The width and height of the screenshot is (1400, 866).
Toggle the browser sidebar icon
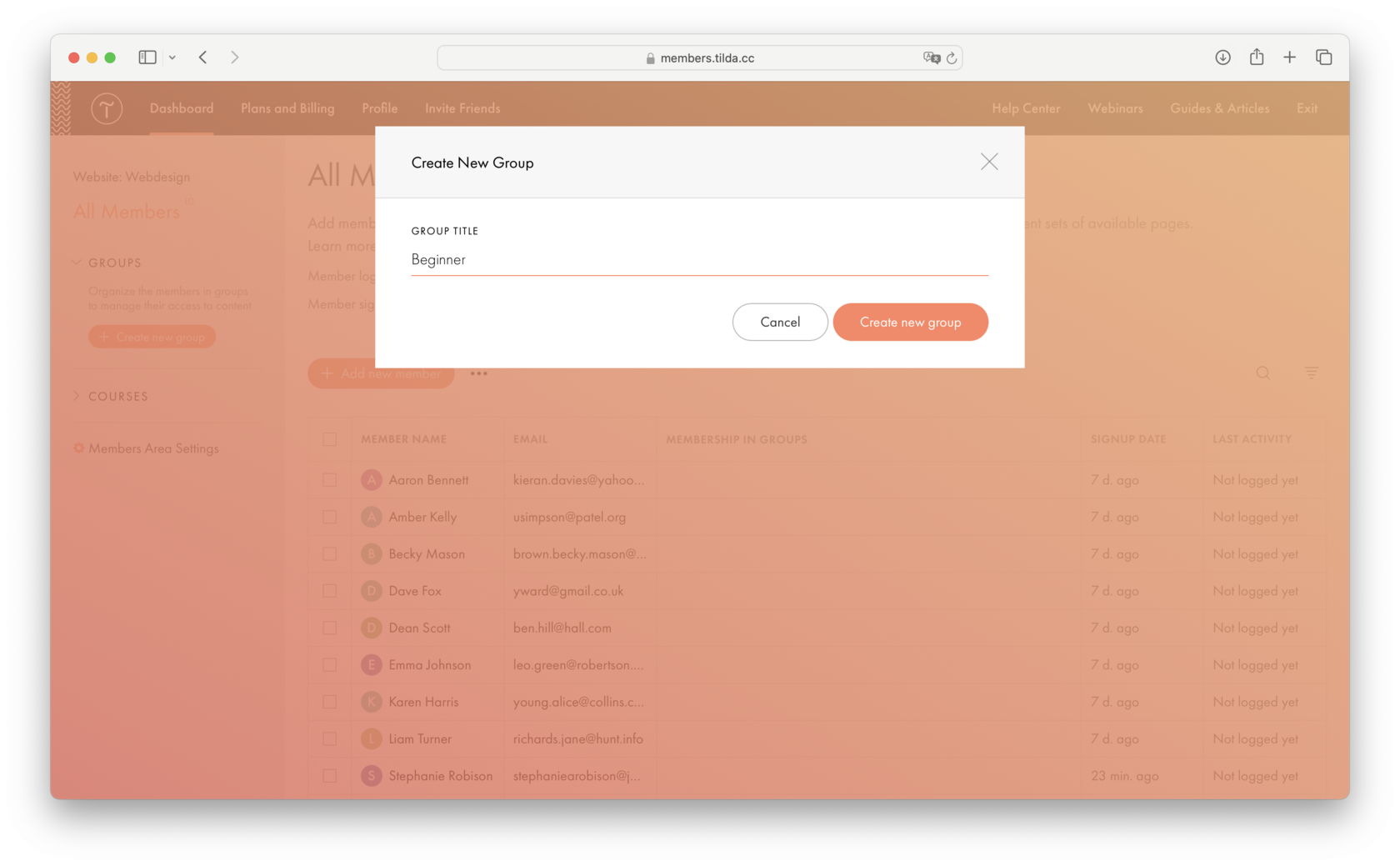pyautogui.click(x=147, y=57)
